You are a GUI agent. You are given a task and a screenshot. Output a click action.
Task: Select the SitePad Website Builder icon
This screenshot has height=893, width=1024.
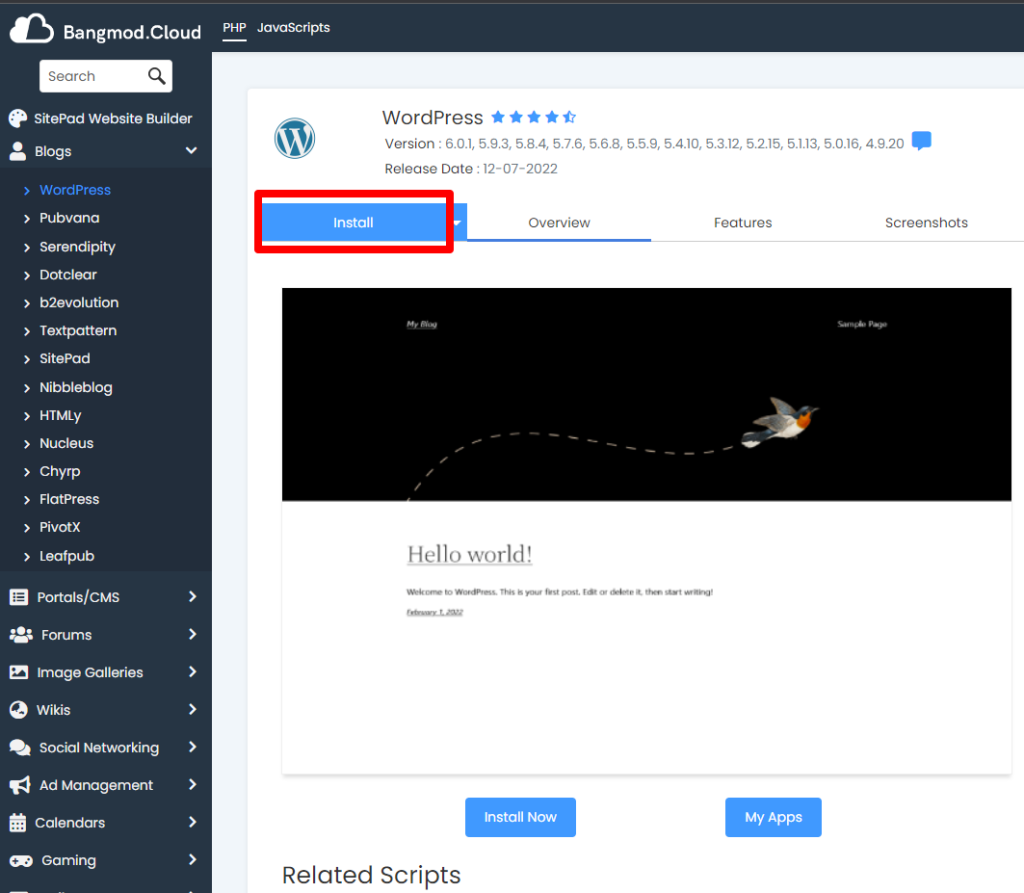coord(17,118)
